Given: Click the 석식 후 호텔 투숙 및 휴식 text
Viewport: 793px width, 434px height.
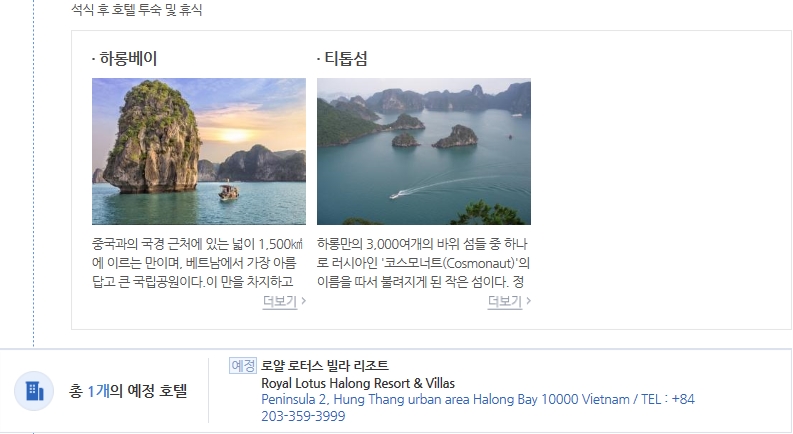Looking at the screenshot, I should (137, 9).
